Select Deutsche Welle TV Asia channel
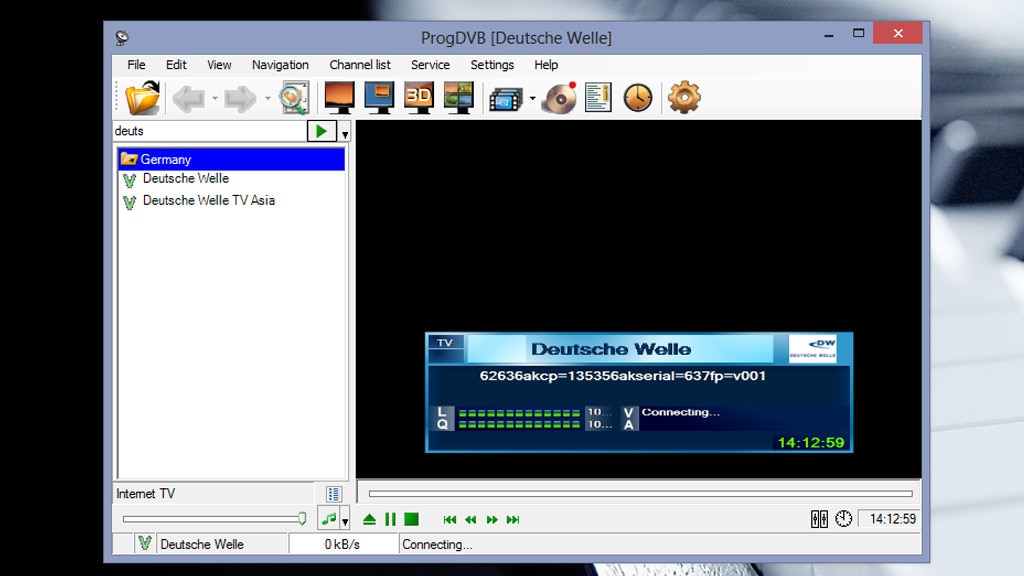Screen dimensions: 1024x576 pos(208,201)
